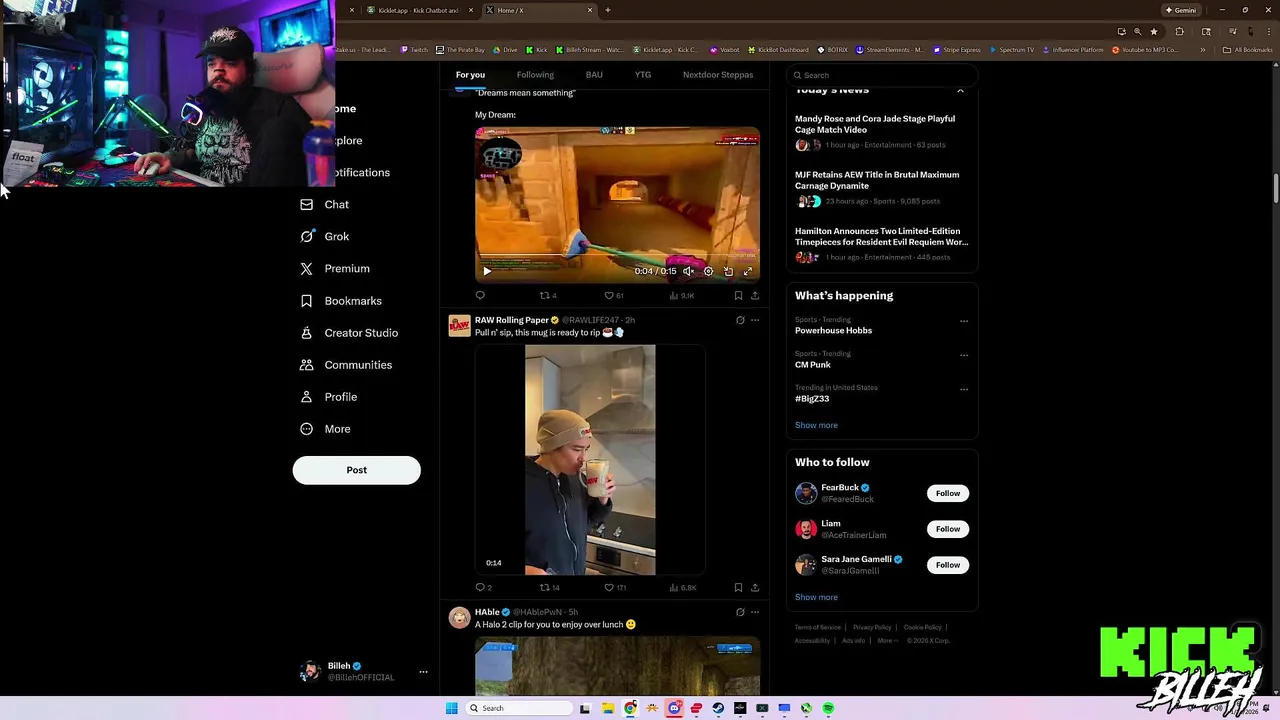The image size is (1280, 720).
Task: Open Creator Studio in the sidebar
Action: [x=349, y=332]
